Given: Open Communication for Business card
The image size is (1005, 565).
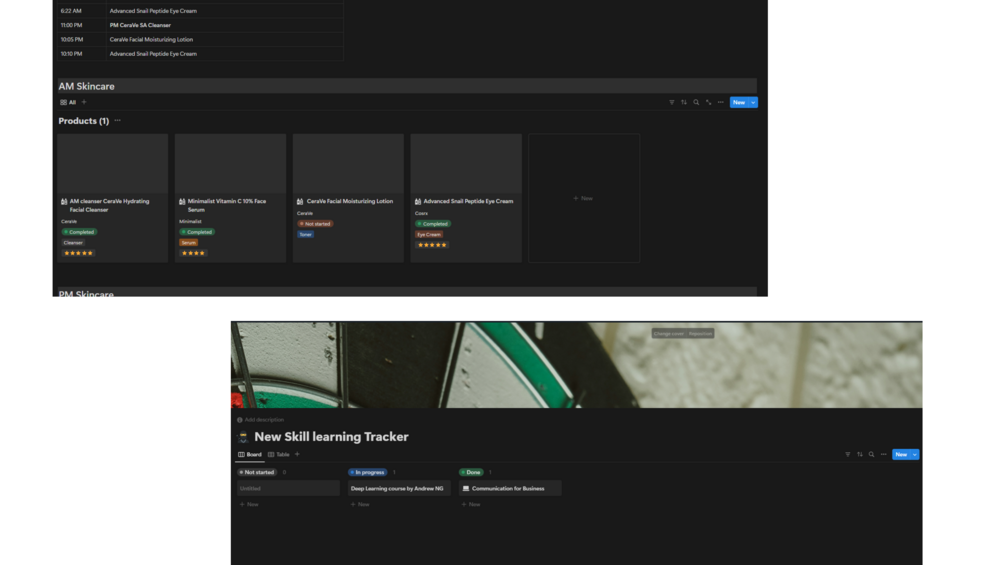Looking at the screenshot, I should (510, 488).
